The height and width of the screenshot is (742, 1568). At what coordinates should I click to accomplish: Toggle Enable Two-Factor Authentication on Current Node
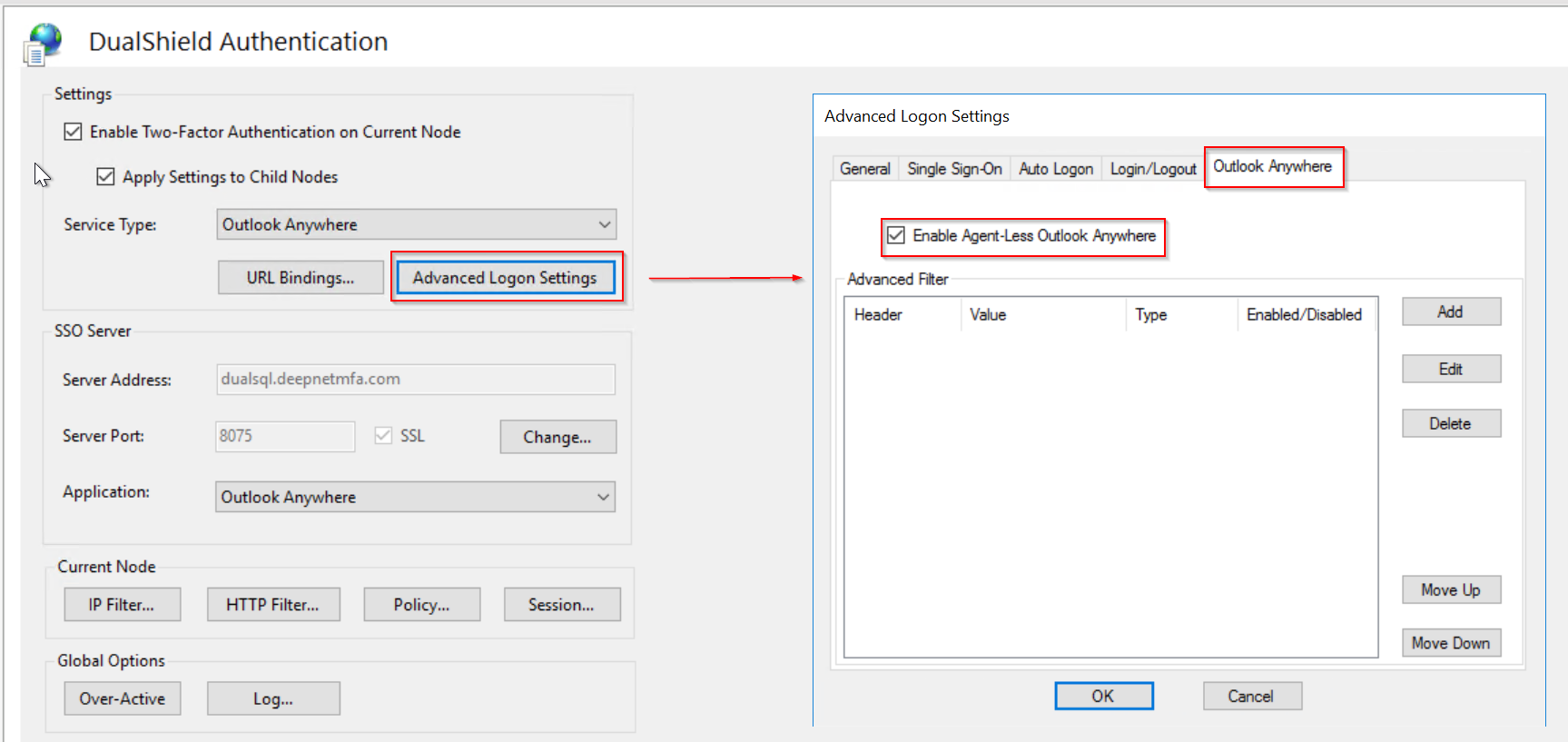tap(74, 133)
